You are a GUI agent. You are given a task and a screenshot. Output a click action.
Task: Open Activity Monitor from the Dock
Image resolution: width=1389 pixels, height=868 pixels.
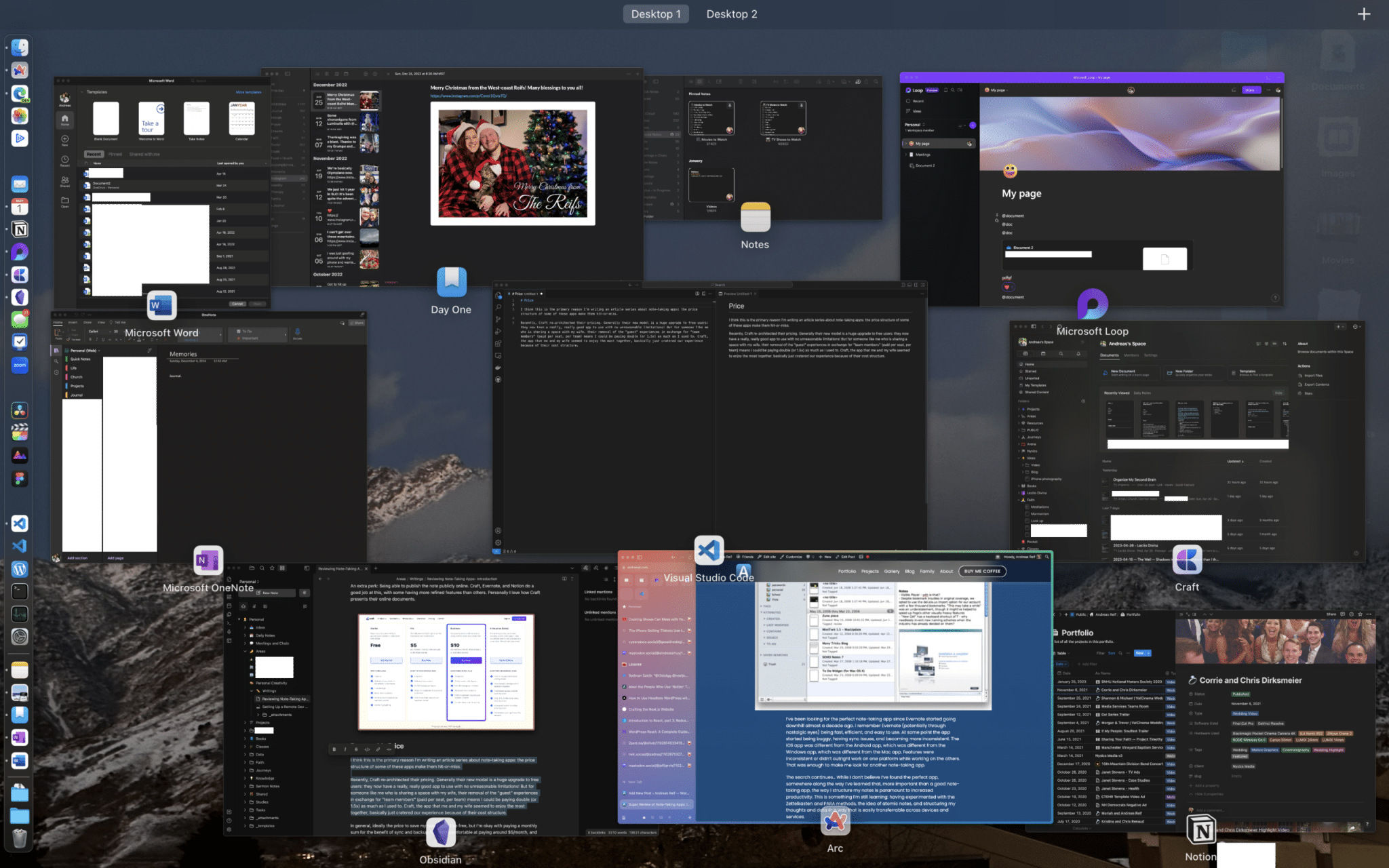20,614
